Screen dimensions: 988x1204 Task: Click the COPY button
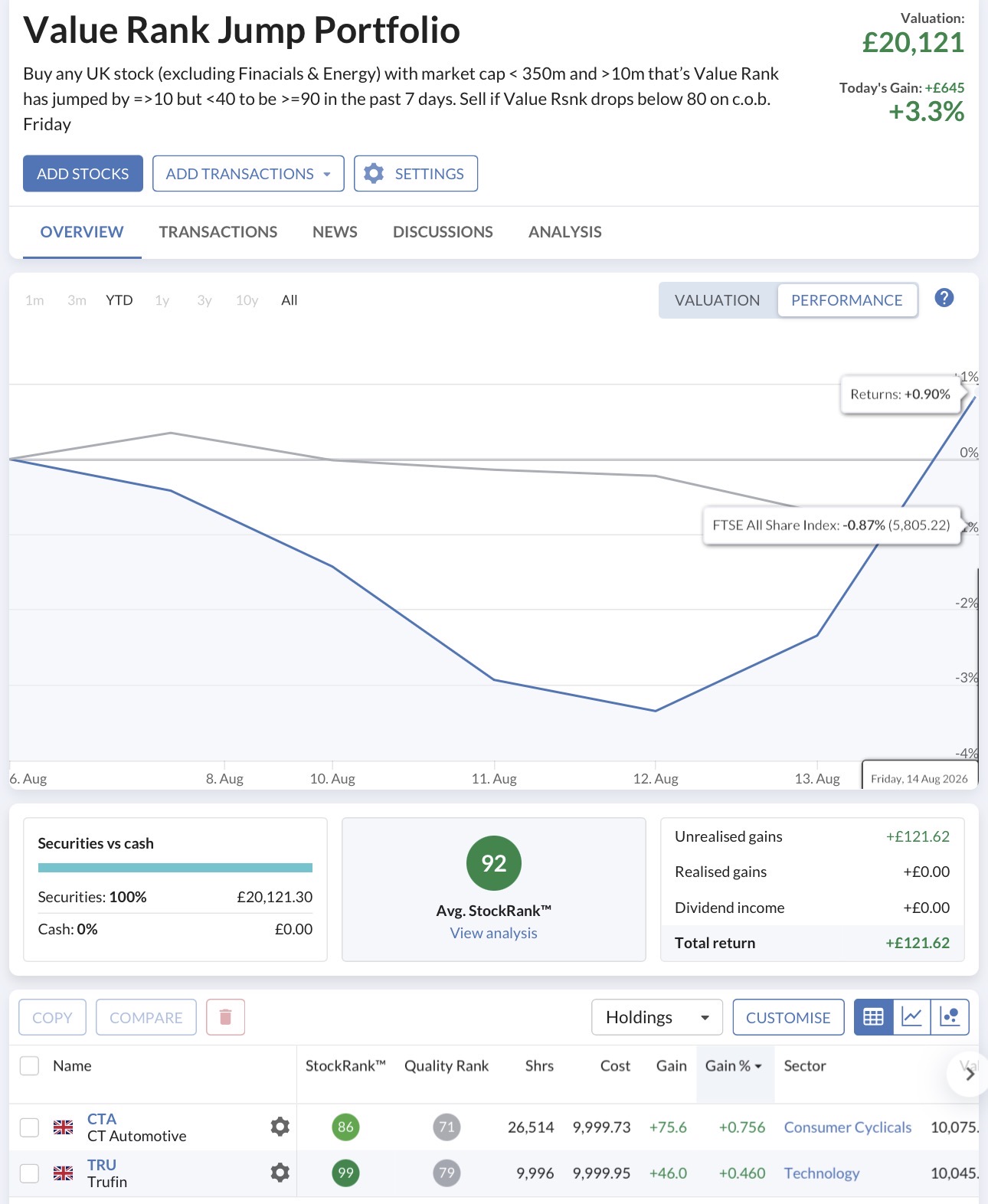(x=52, y=1017)
